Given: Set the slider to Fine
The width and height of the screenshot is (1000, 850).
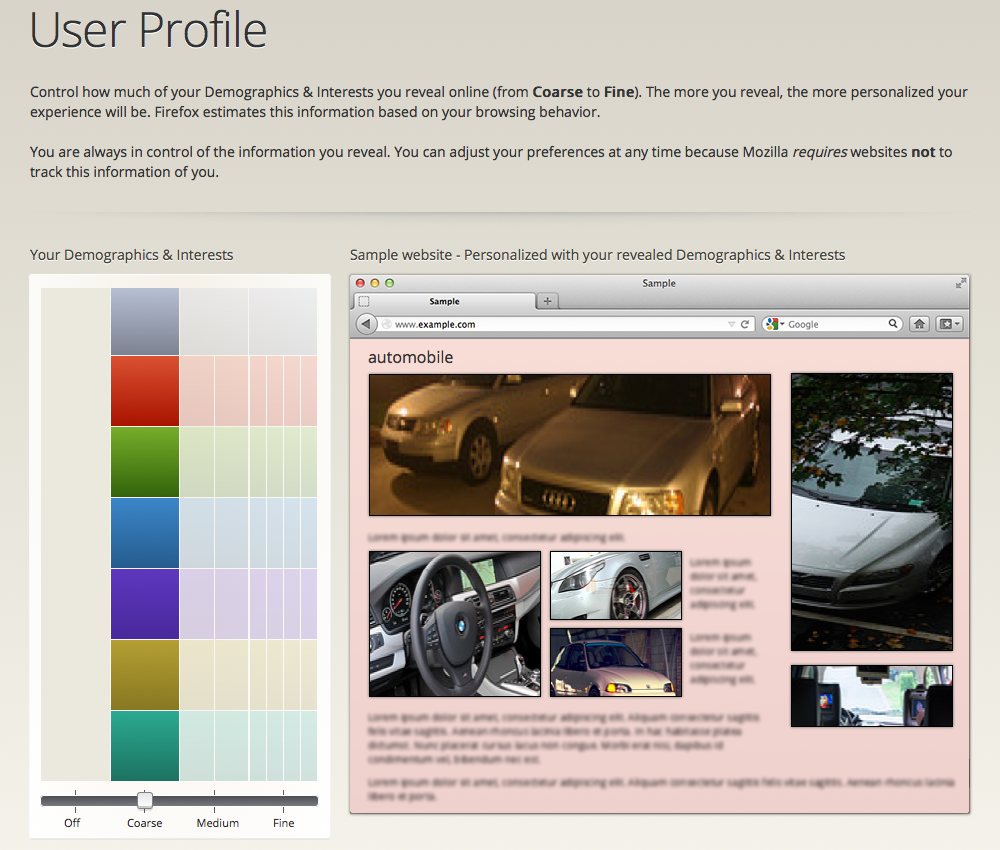Looking at the screenshot, I should (x=284, y=800).
